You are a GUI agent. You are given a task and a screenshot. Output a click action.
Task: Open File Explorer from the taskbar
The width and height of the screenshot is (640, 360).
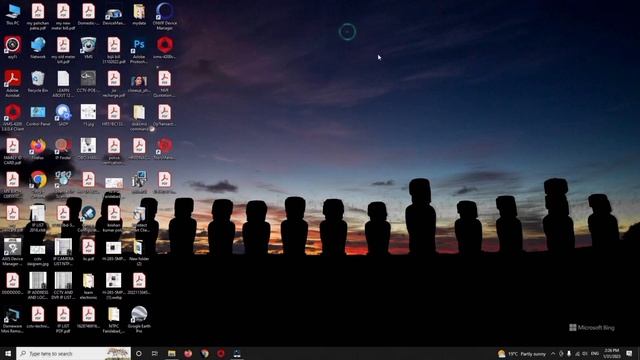tap(171, 353)
